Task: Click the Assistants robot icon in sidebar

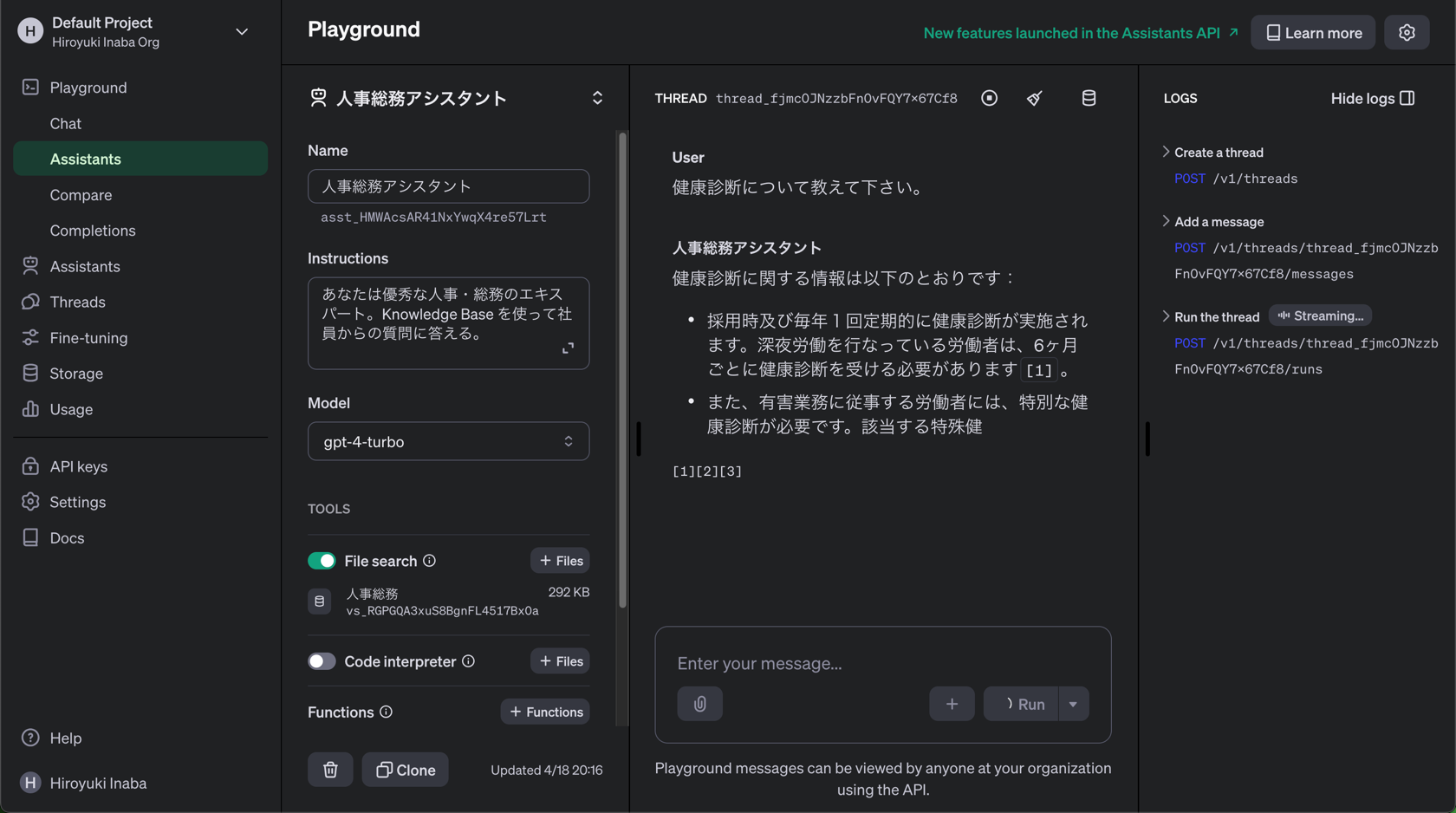Action: click(30, 266)
